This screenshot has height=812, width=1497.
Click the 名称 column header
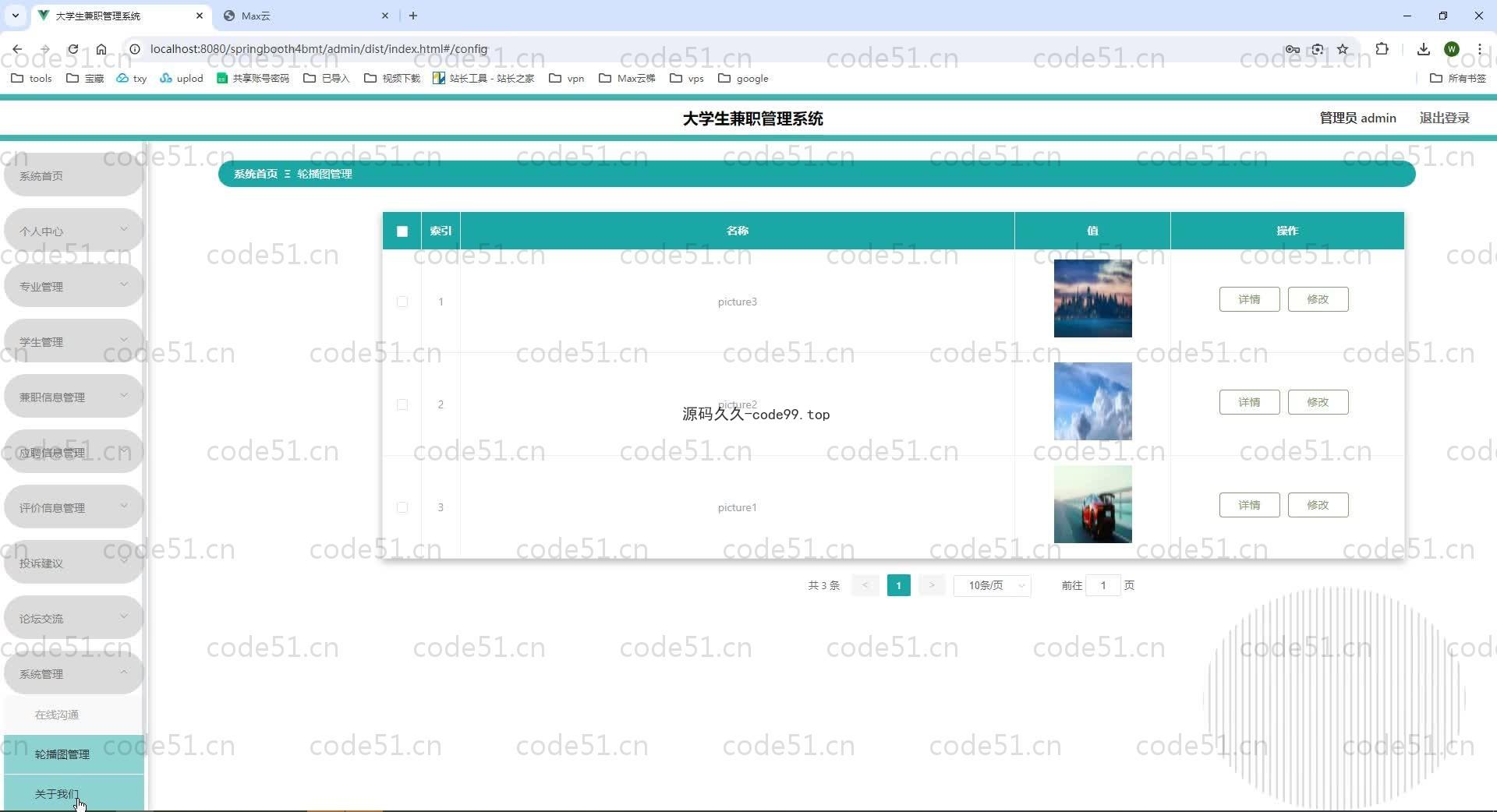click(x=737, y=231)
